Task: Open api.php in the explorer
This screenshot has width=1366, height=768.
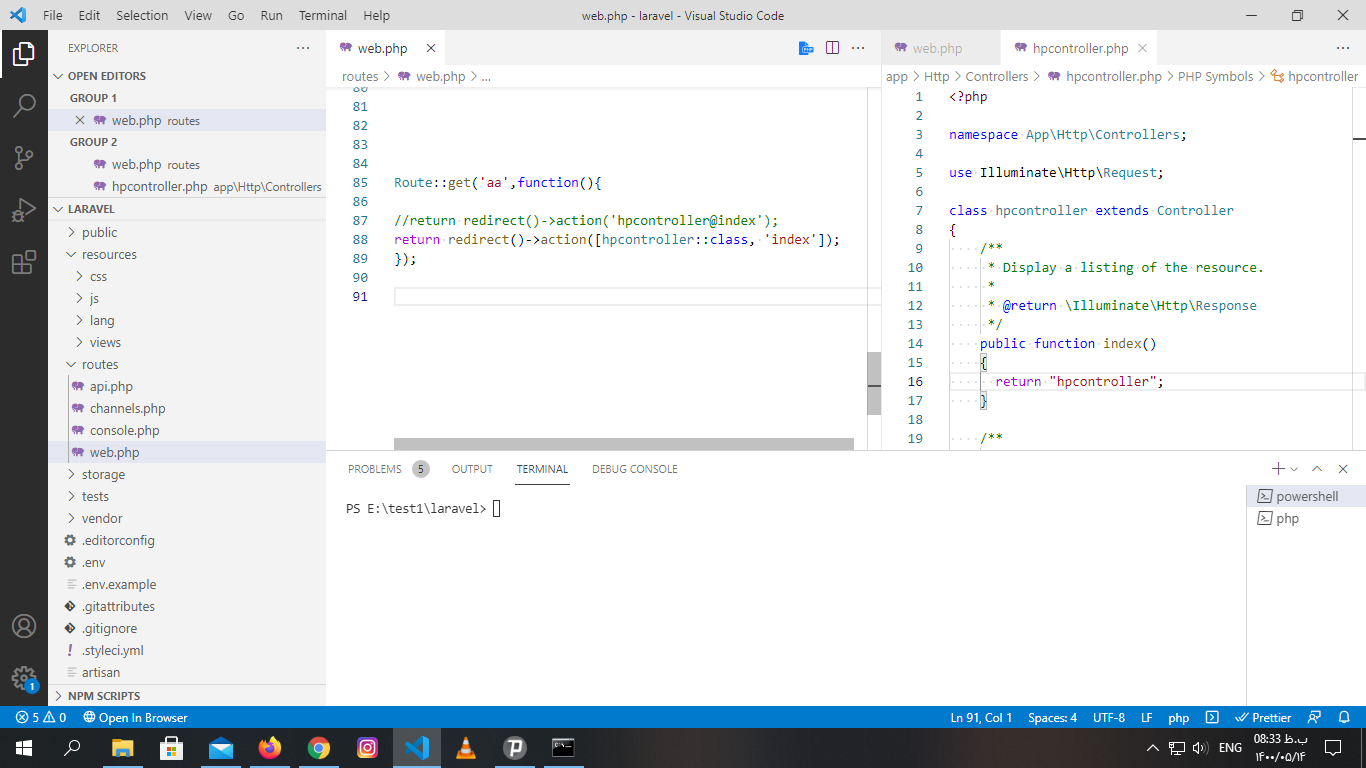Action: [x=111, y=386]
